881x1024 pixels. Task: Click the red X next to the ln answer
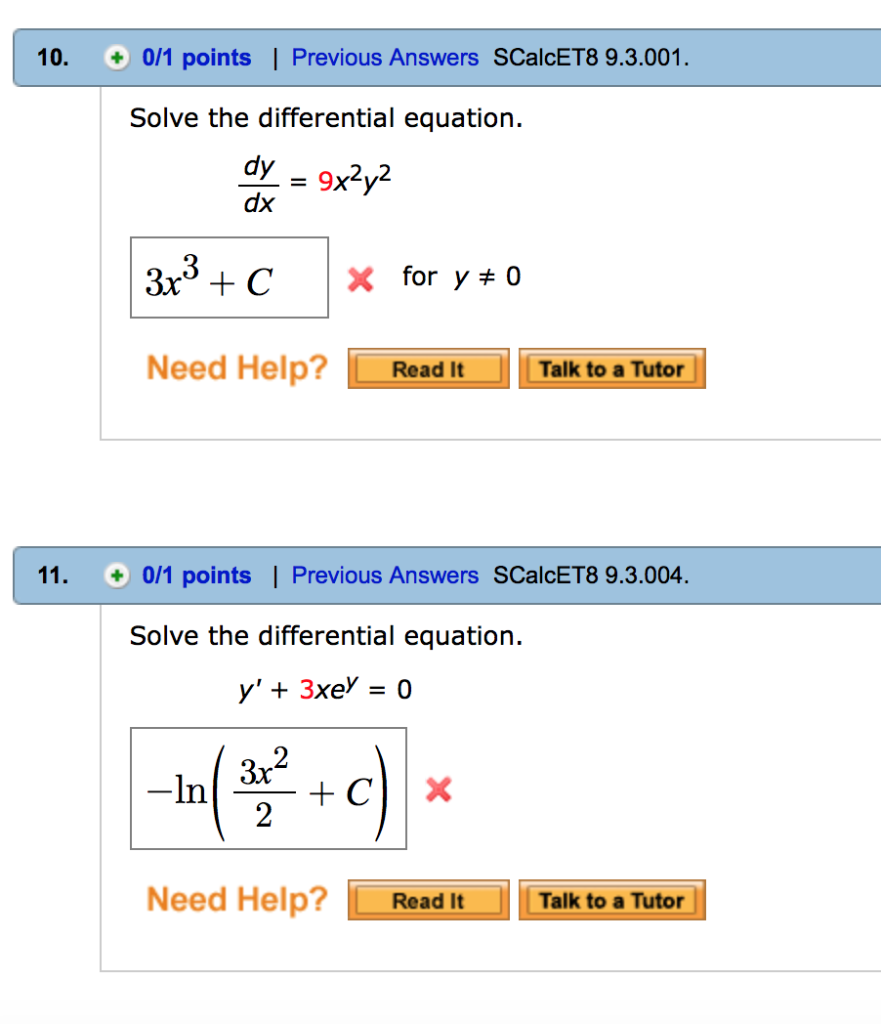437,790
